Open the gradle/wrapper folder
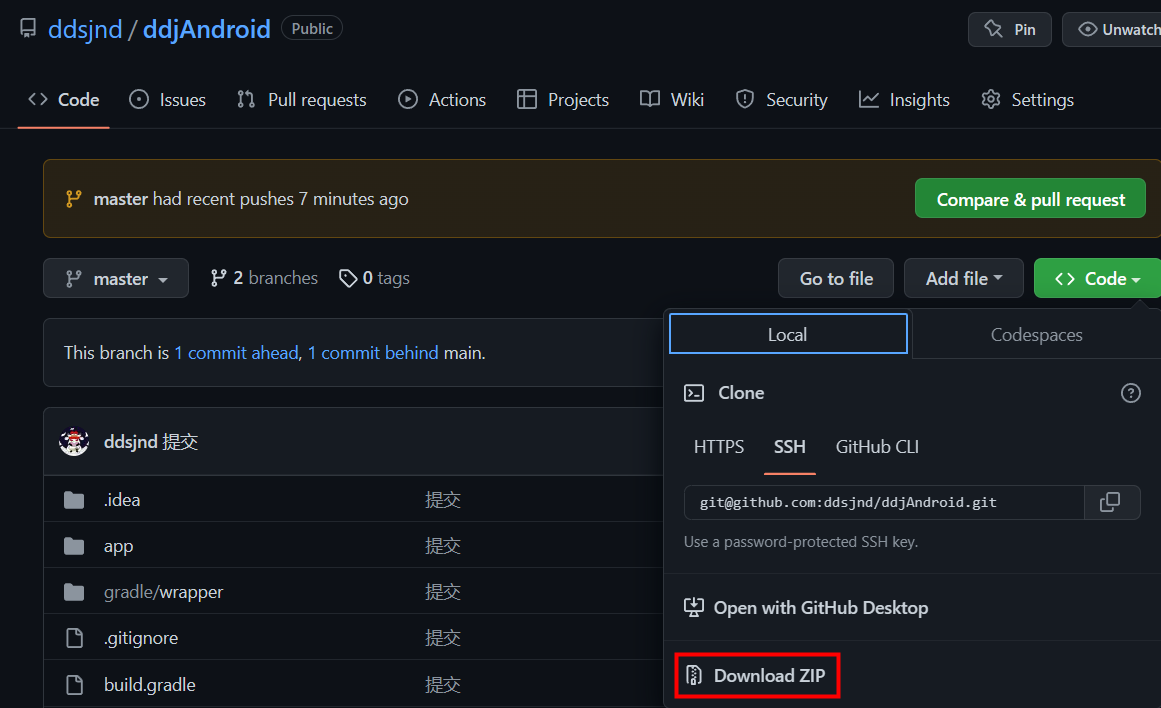 point(163,592)
